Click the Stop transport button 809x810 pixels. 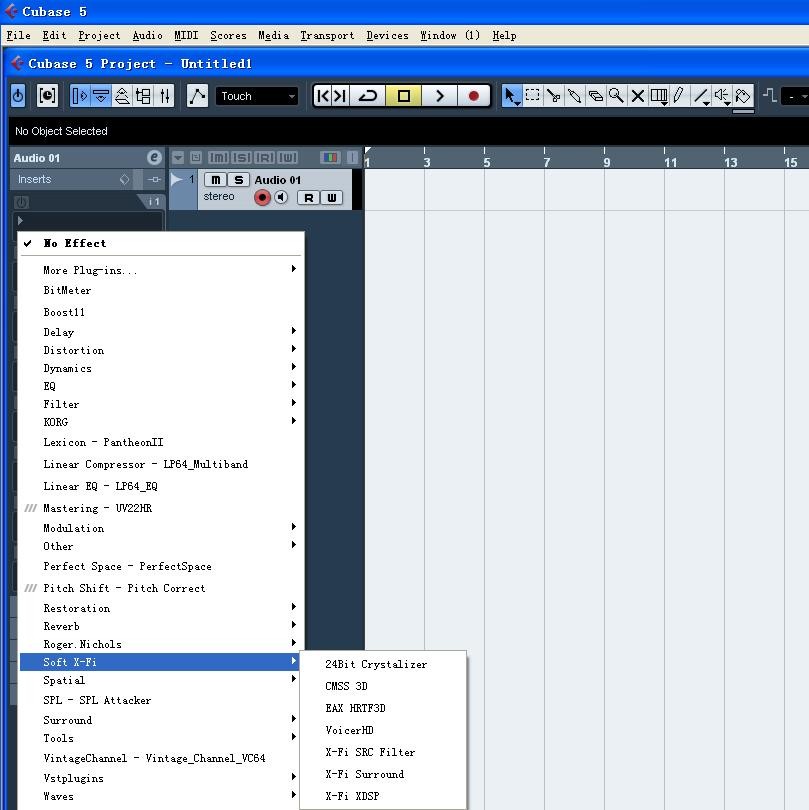404,96
